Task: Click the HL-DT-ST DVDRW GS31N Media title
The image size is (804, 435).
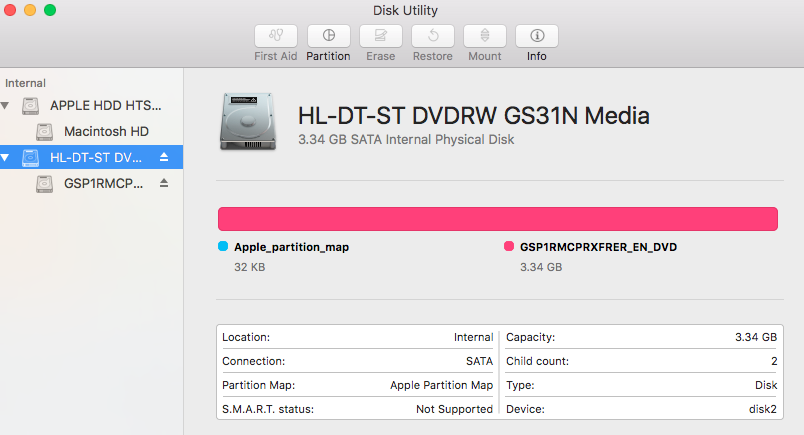Action: [474, 116]
